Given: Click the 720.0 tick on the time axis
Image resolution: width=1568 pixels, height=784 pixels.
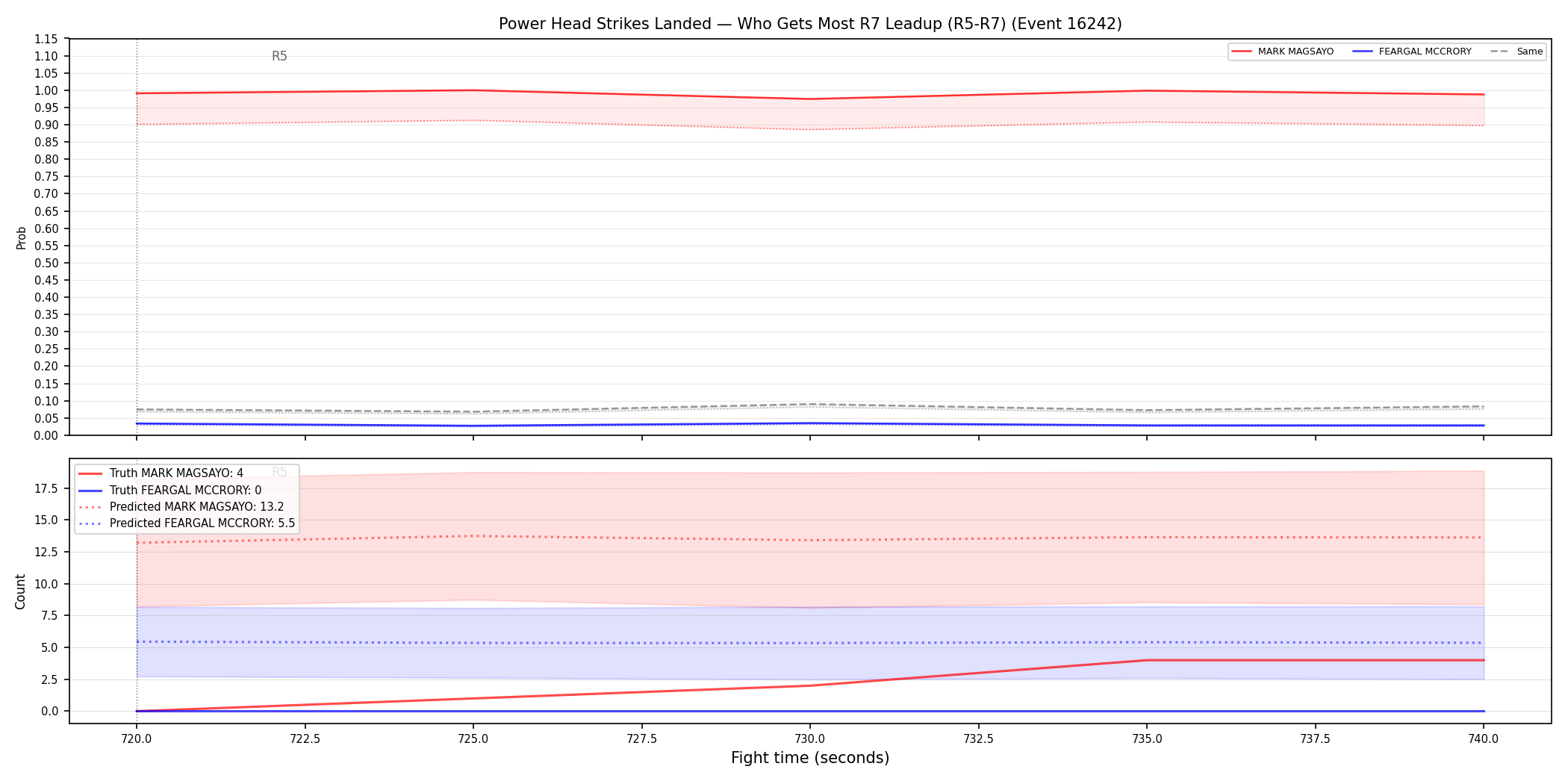Looking at the screenshot, I should pyautogui.click(x=137, y=739).
